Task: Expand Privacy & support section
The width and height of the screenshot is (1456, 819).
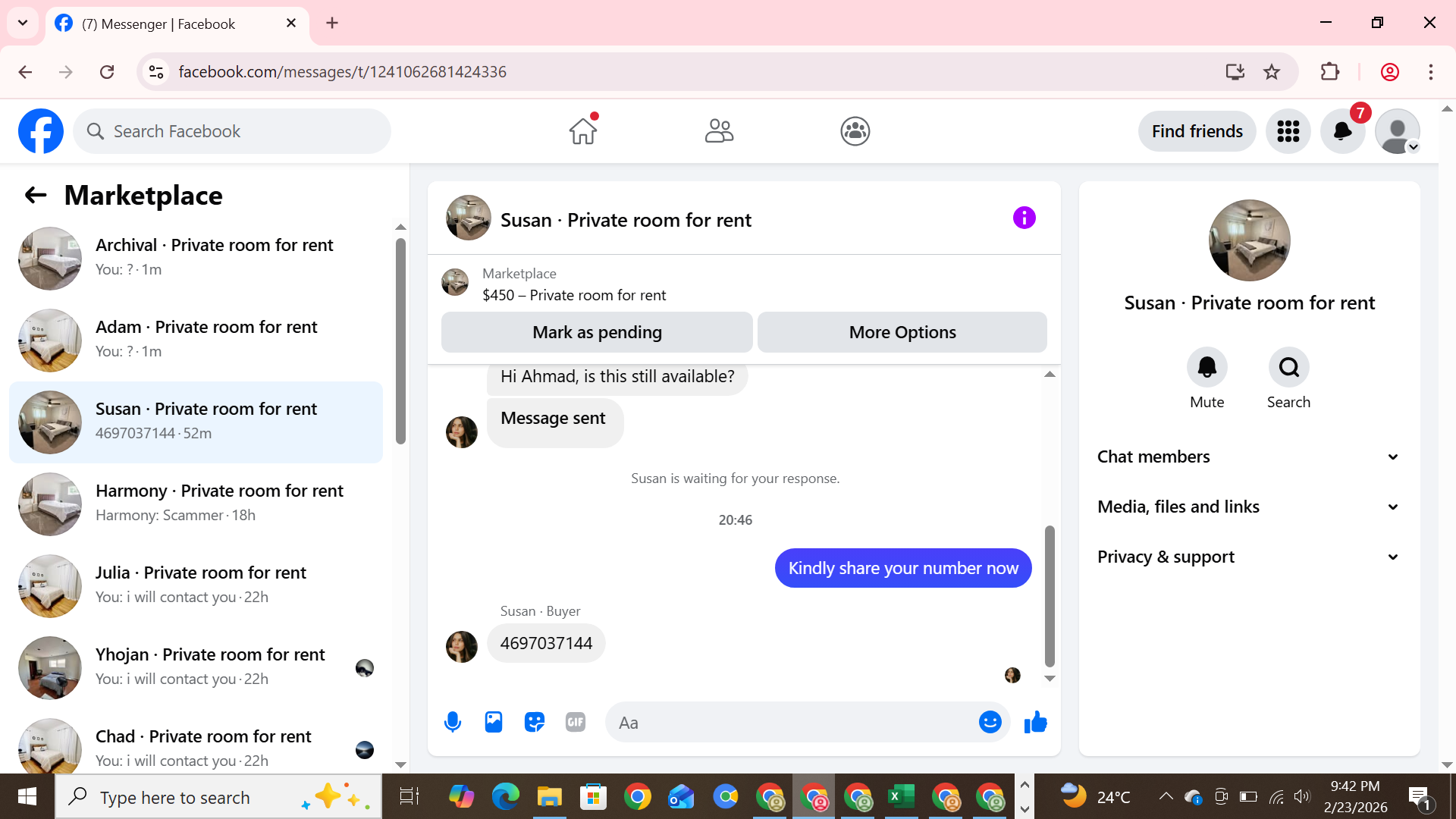Action: 1249,557
